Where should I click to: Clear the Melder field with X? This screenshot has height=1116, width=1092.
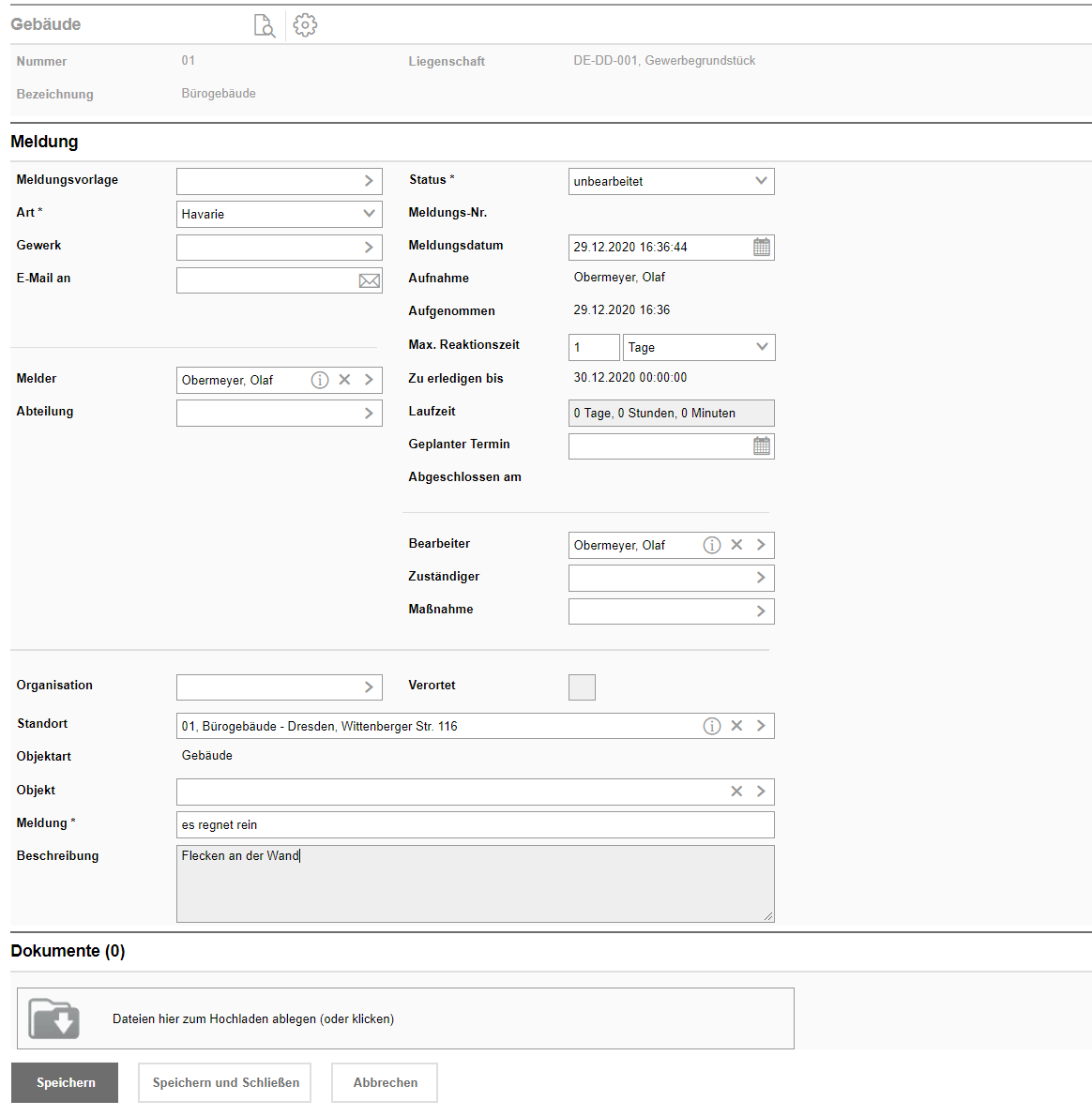[x=344, y=380]
